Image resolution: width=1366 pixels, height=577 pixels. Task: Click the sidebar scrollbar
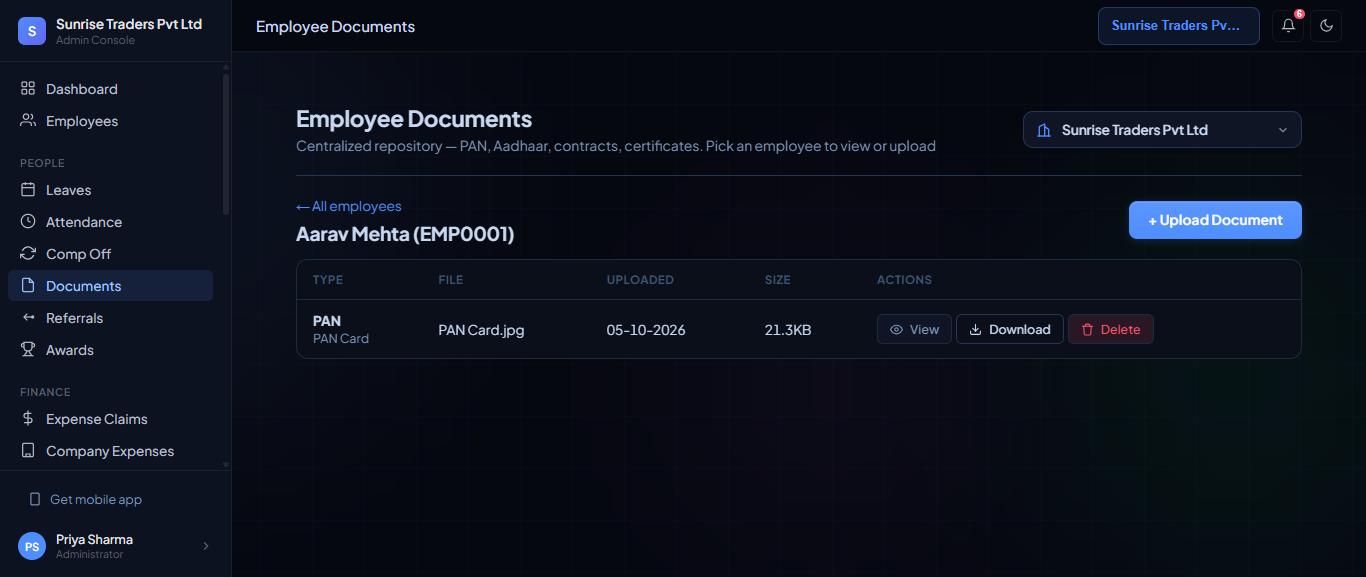click(226, 144)
